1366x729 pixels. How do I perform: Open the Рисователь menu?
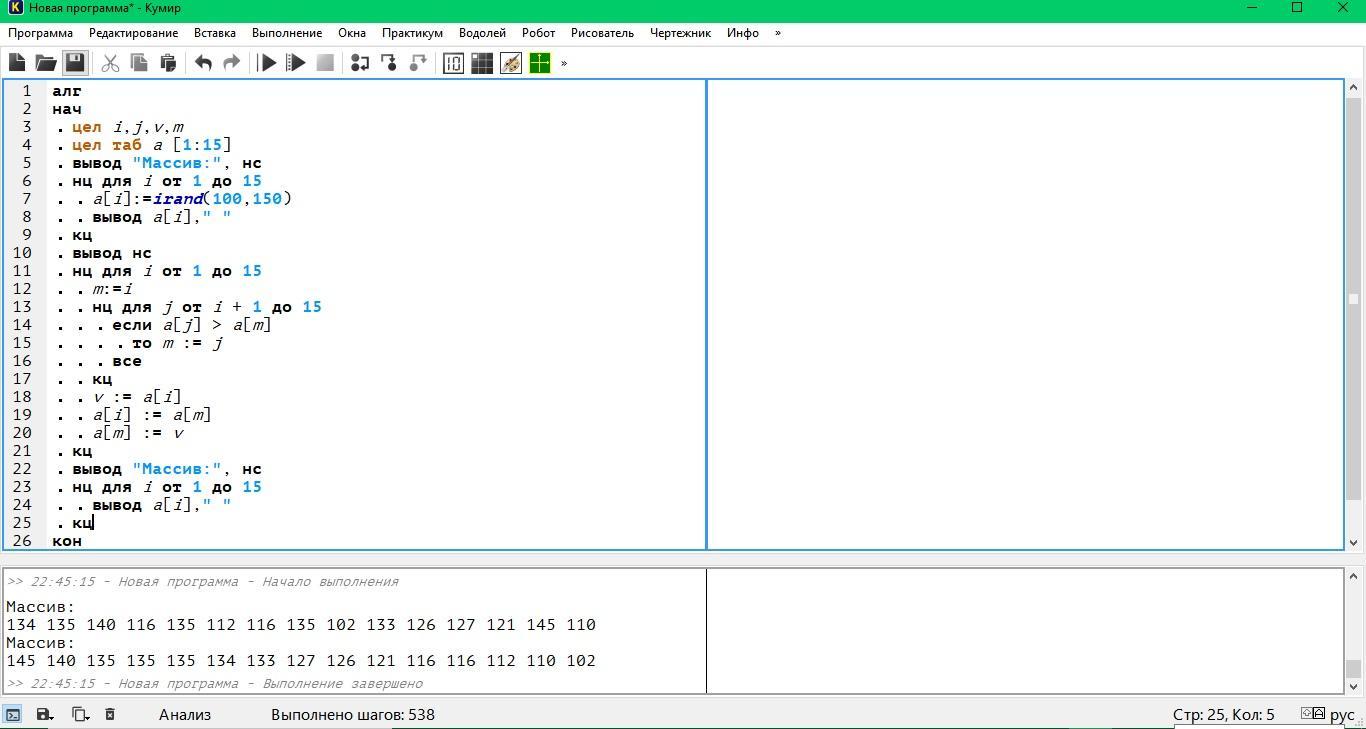(602, 33)
